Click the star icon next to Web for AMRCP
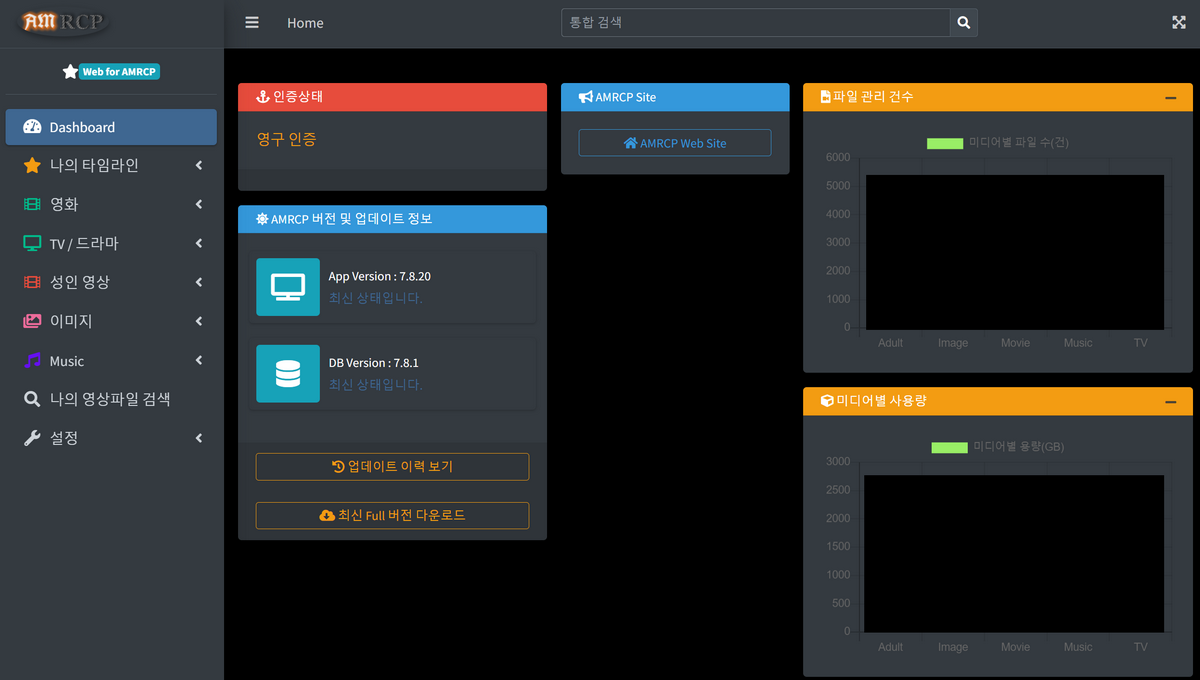Image resolution: width=1200 pixels, height=680 pixels. click(x=70, y=72)
